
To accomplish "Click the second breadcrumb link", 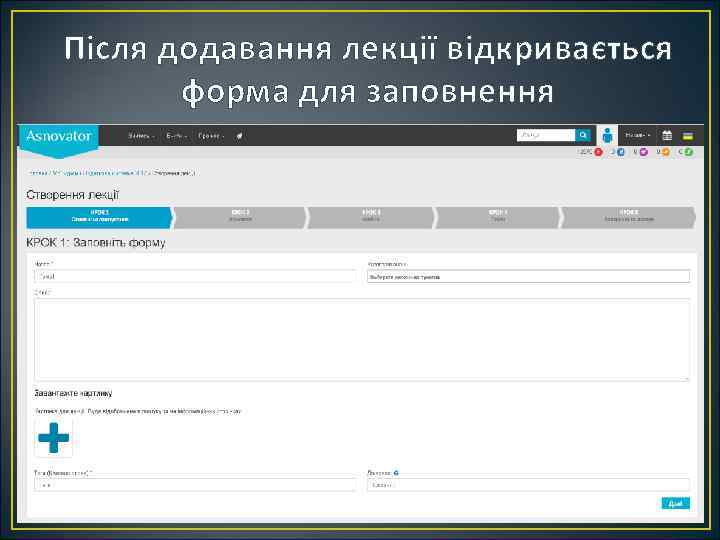I will click(x=66, y=173).
